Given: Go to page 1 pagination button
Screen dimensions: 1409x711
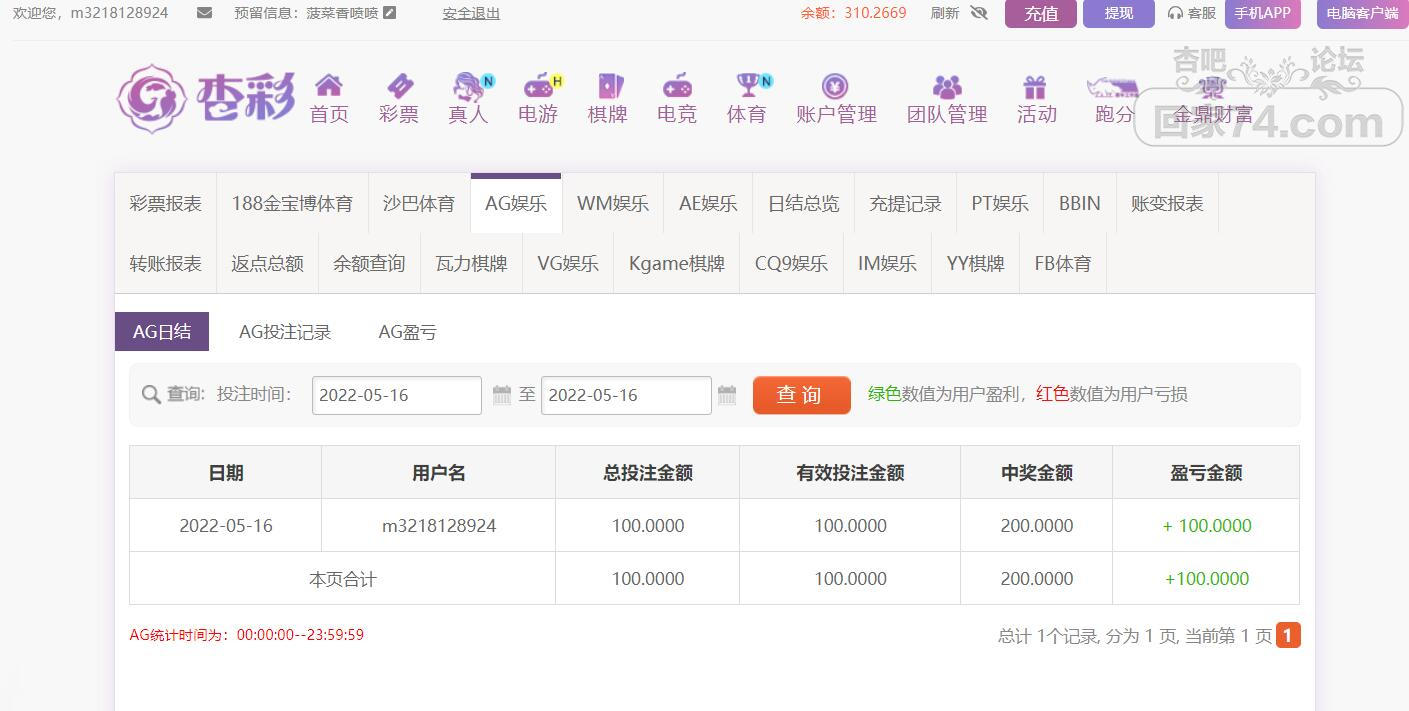Looking at the screenshot, I should [x=1288, y=635].
